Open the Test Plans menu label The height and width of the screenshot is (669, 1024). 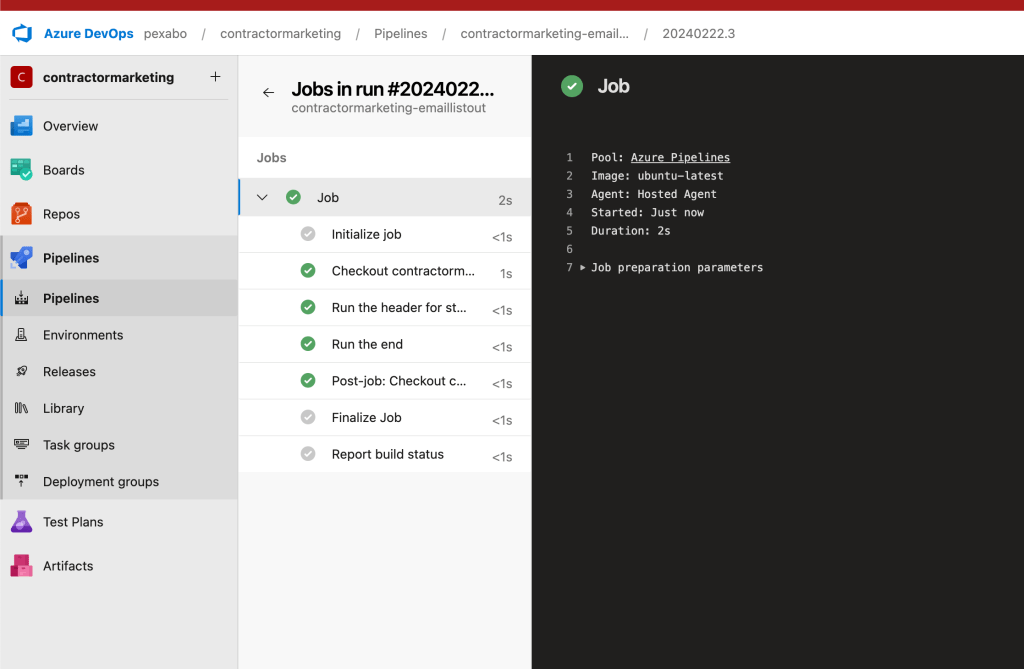pyautogui.click(x=73, y=522)
